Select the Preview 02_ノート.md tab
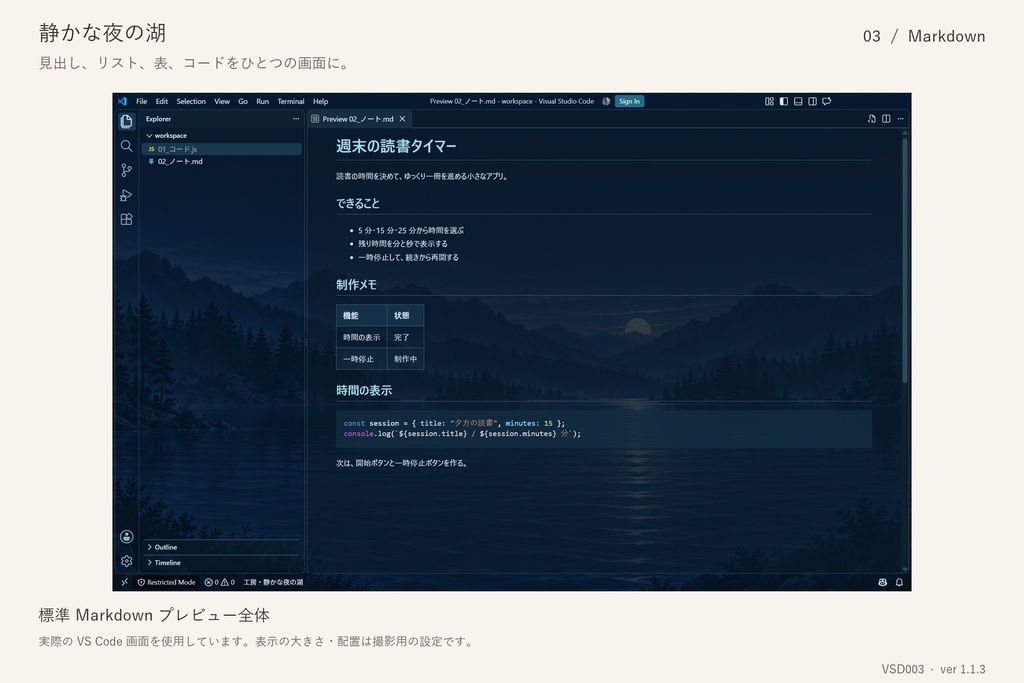This screenshot has height=683, width=1024. pyautogui.click(x=358, y=119)
